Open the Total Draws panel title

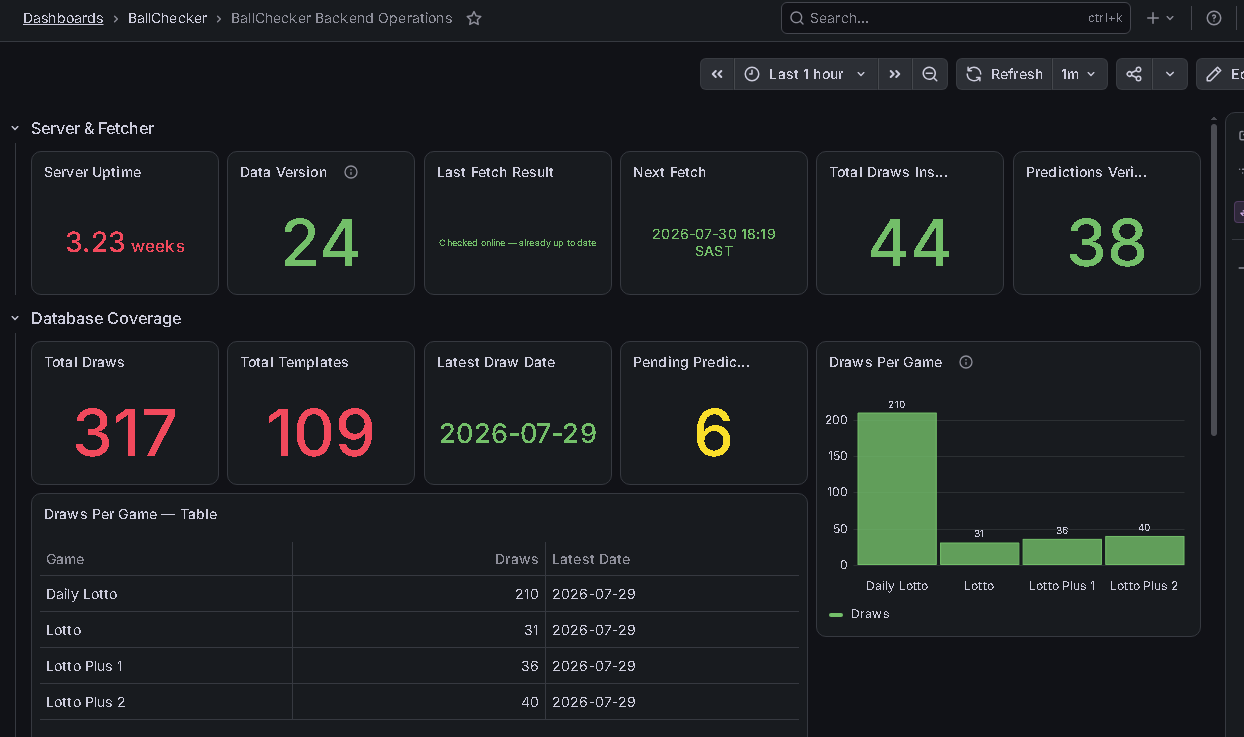tap(84, 362)
